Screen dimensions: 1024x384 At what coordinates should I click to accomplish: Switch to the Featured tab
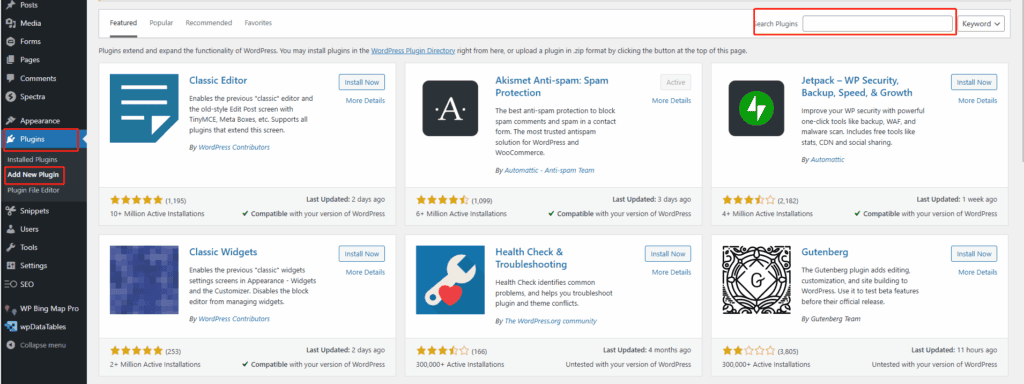coord(123,23)
